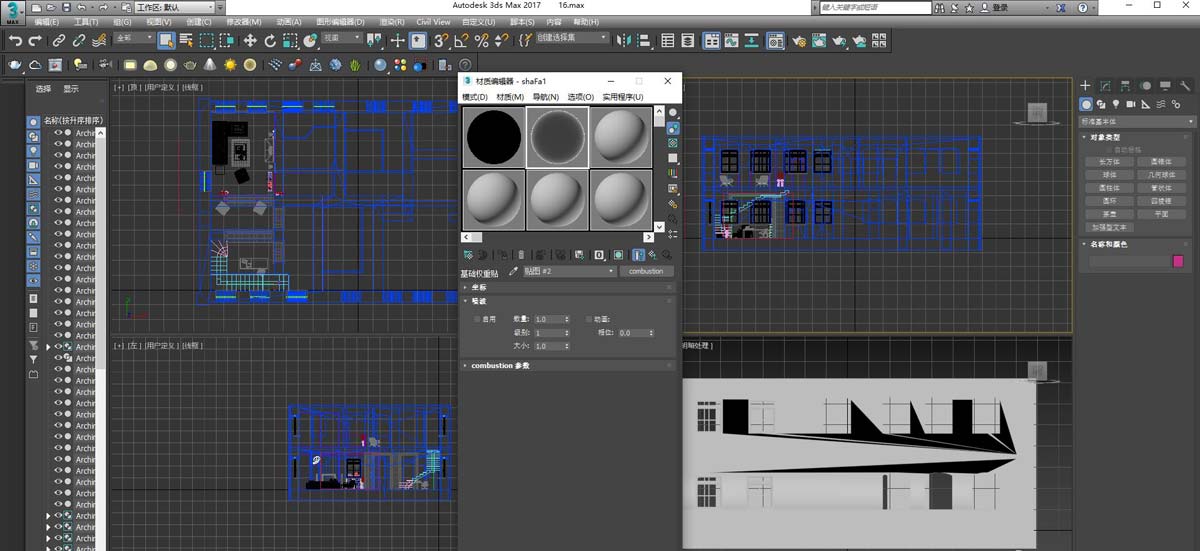The height and width of the screenshot is (551, 1200).
Task: Expand the combustion 参数 rollout
Action: point(500,366)
